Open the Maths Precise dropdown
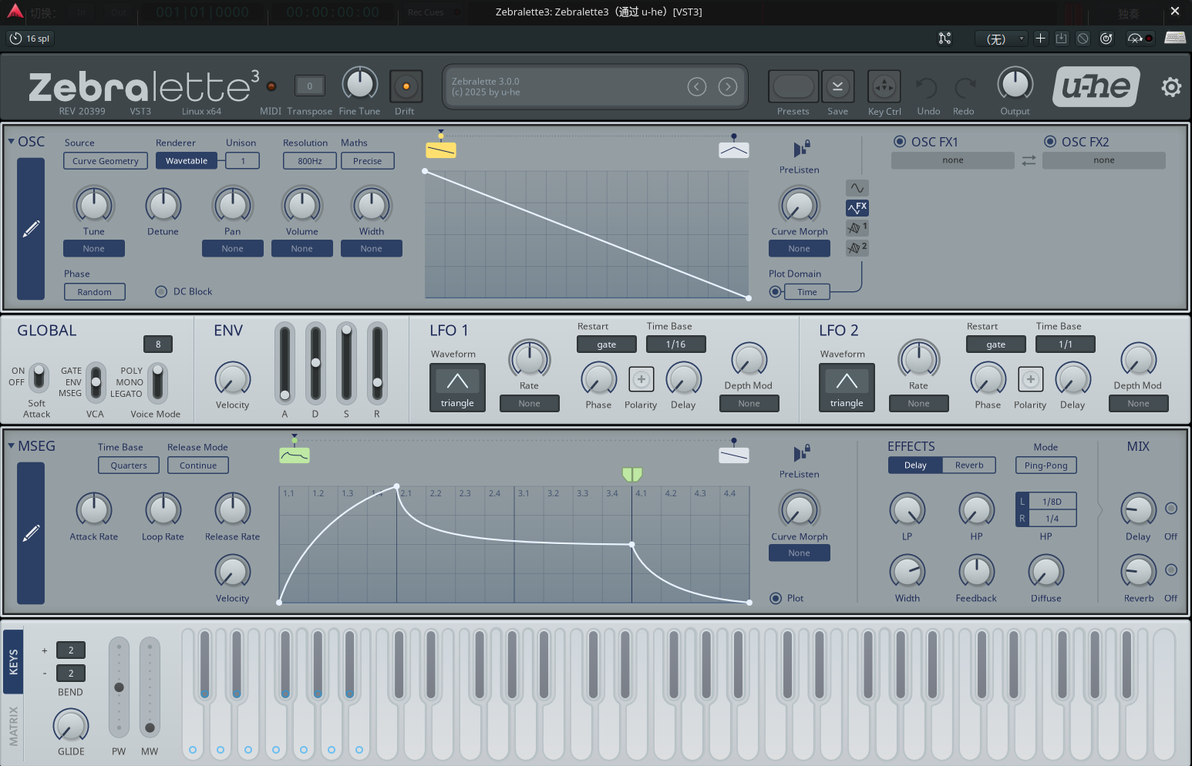This screenshot has width=1192, height=766. (367, 161)
